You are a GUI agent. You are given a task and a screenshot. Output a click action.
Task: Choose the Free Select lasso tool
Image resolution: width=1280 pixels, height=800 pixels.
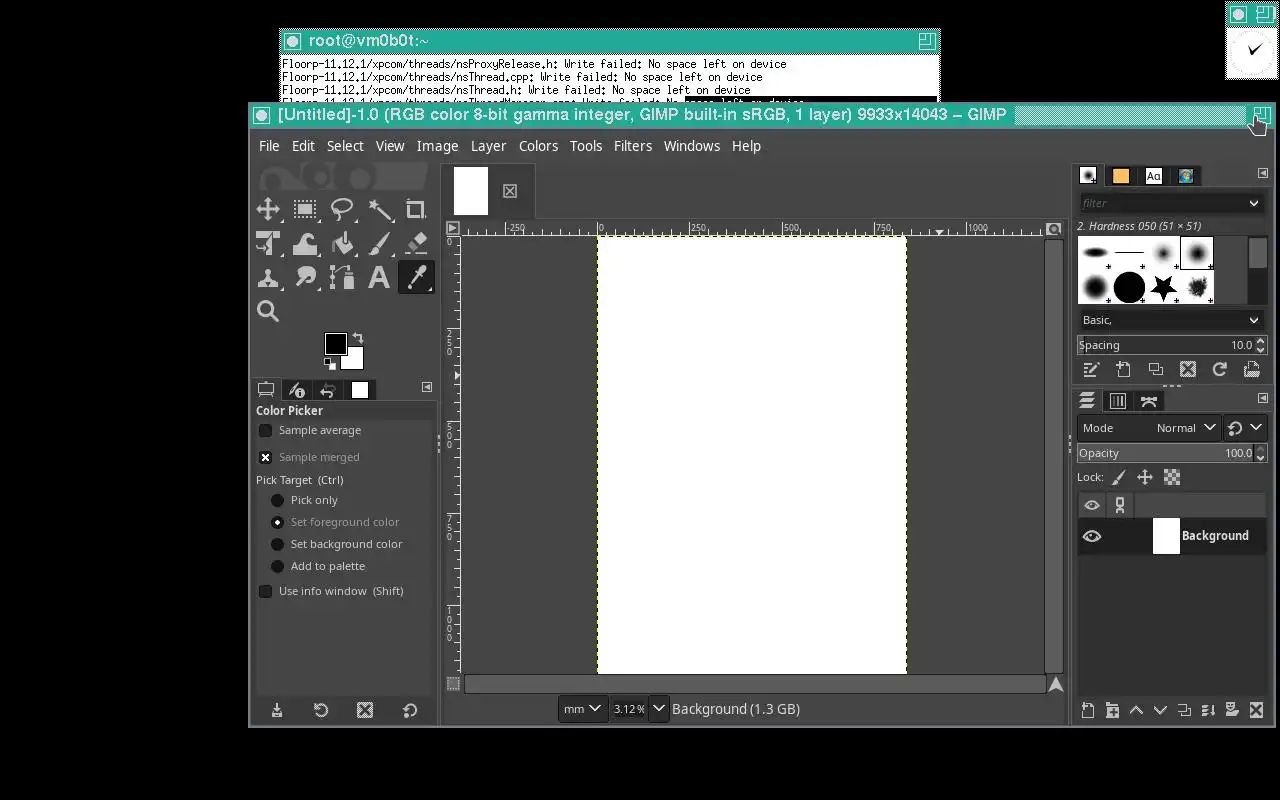[342, 209]
